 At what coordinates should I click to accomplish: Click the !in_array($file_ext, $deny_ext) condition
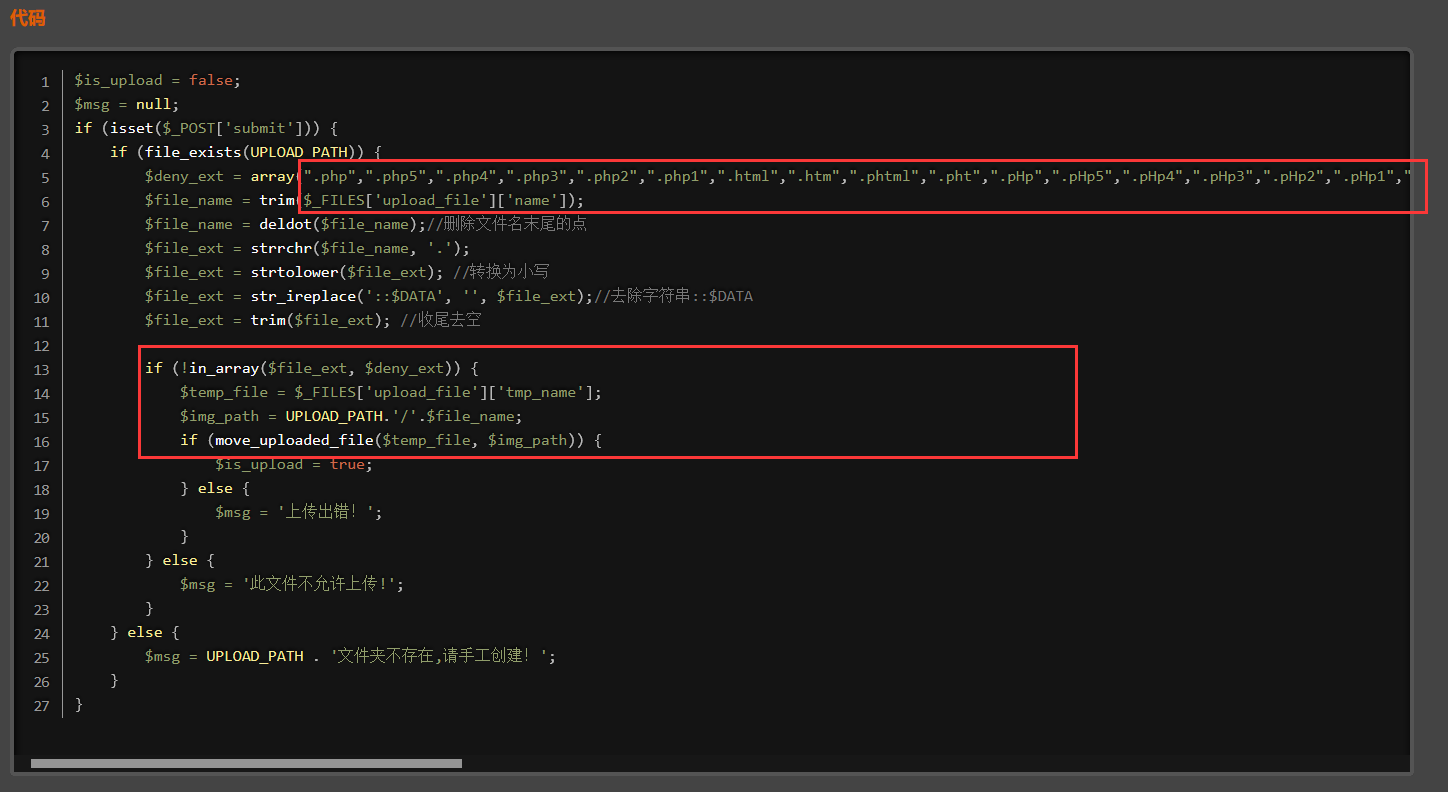pos(320,368)
